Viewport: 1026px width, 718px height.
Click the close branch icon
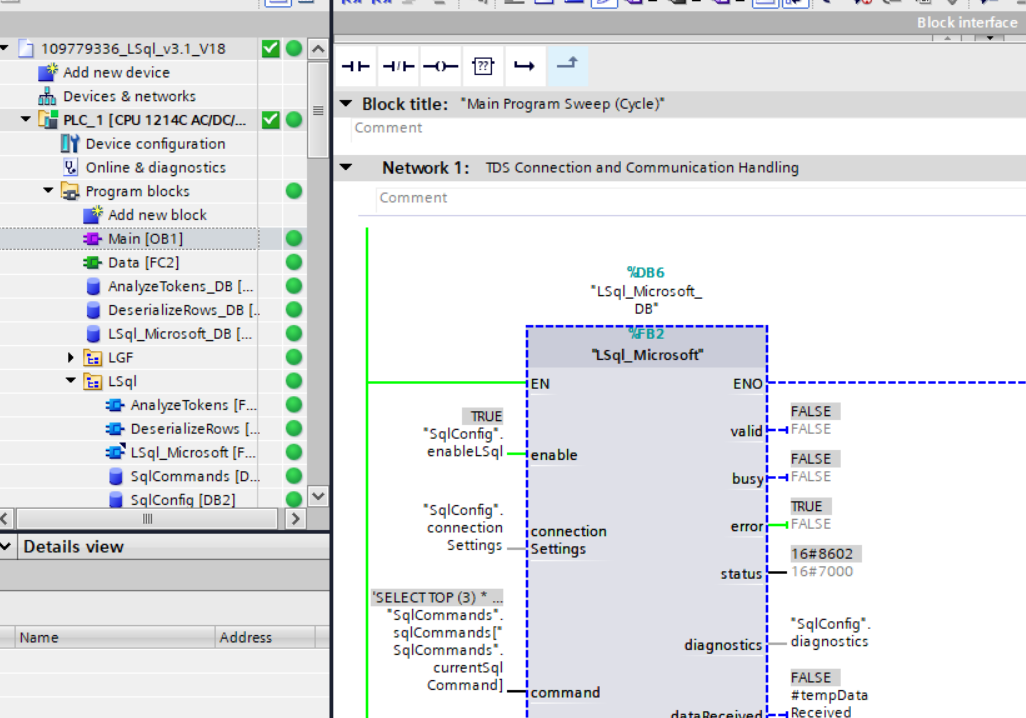[567, 67]
